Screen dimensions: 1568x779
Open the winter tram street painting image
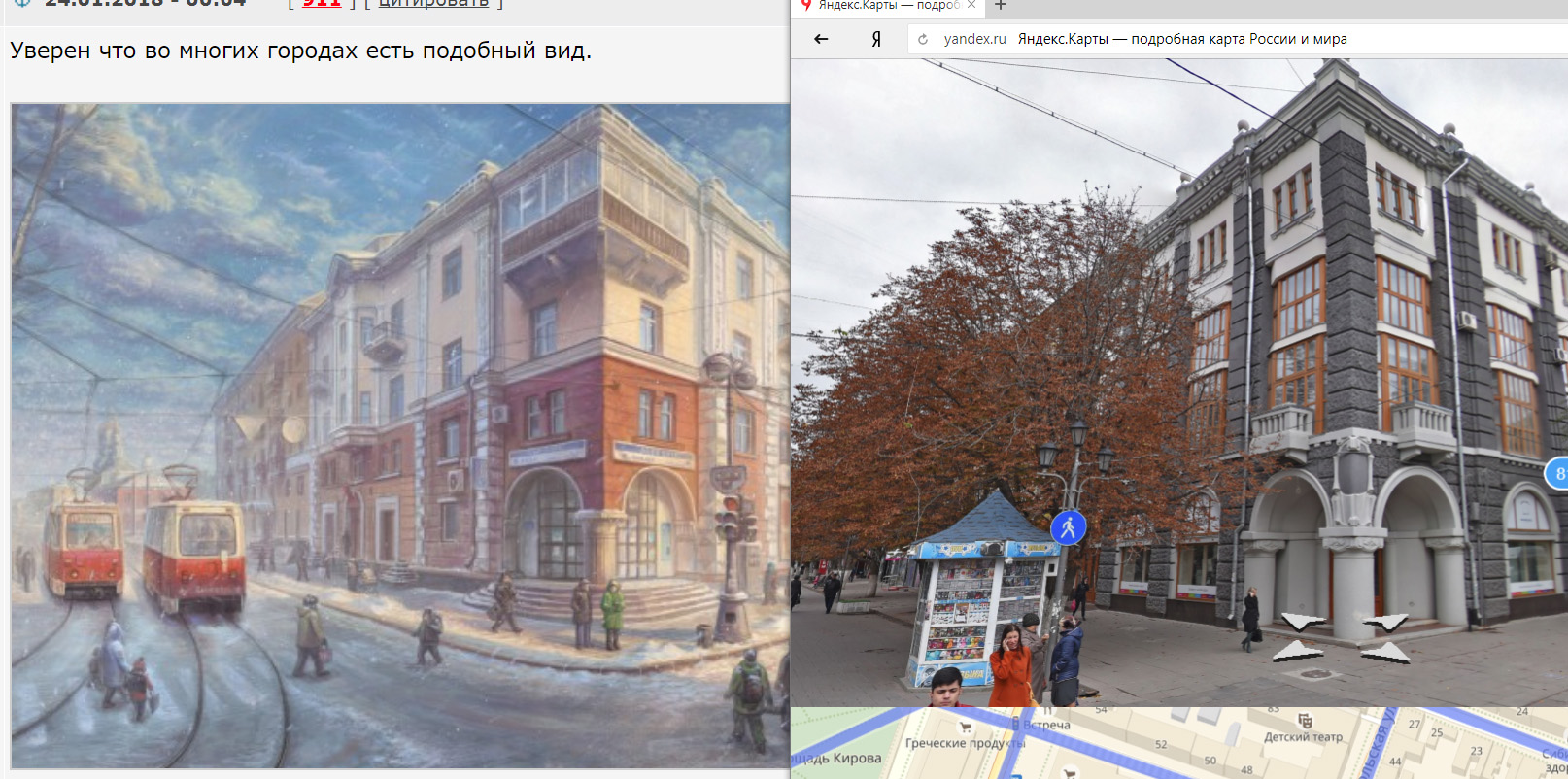coord(400,435)
